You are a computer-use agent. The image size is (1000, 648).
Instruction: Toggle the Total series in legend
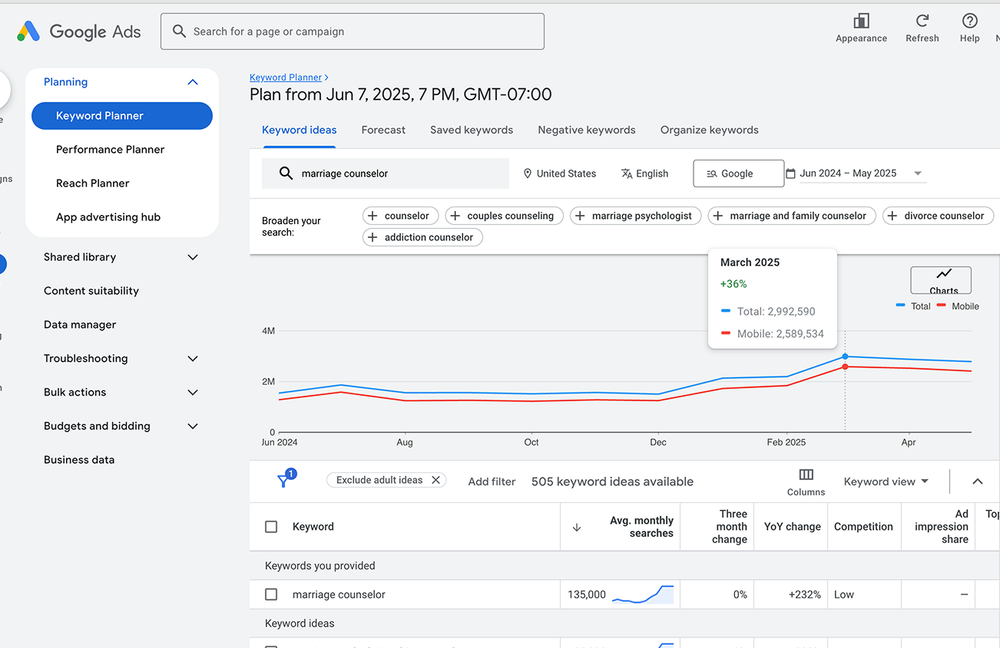913,306
